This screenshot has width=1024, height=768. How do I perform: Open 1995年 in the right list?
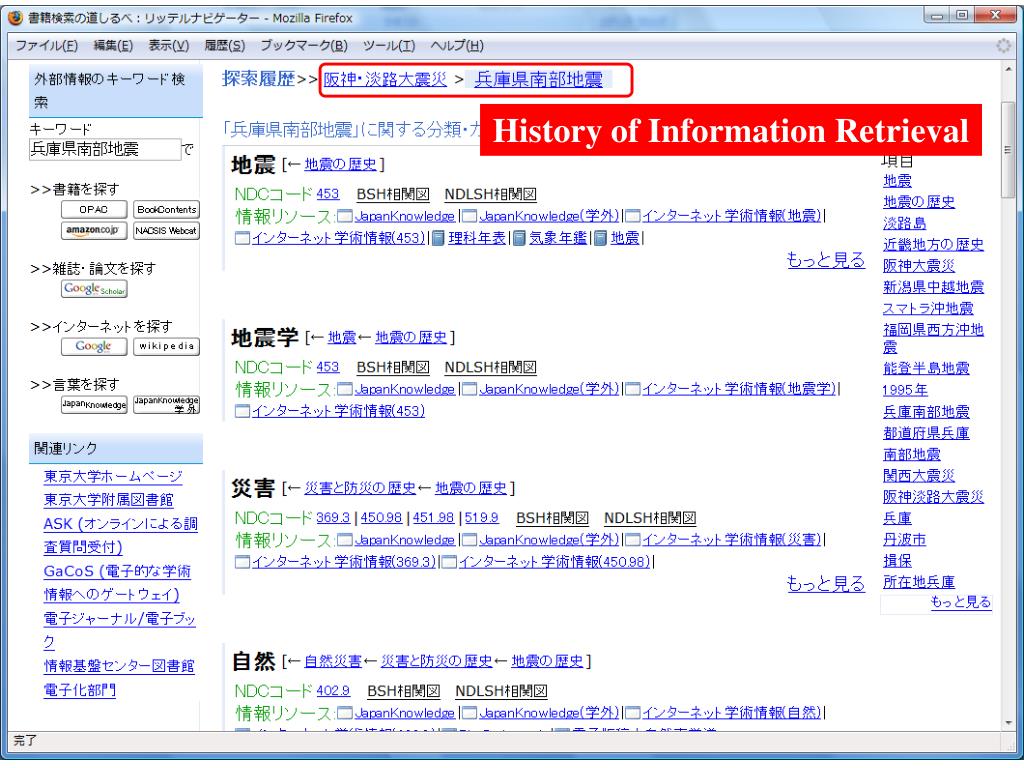pos(905,390)
